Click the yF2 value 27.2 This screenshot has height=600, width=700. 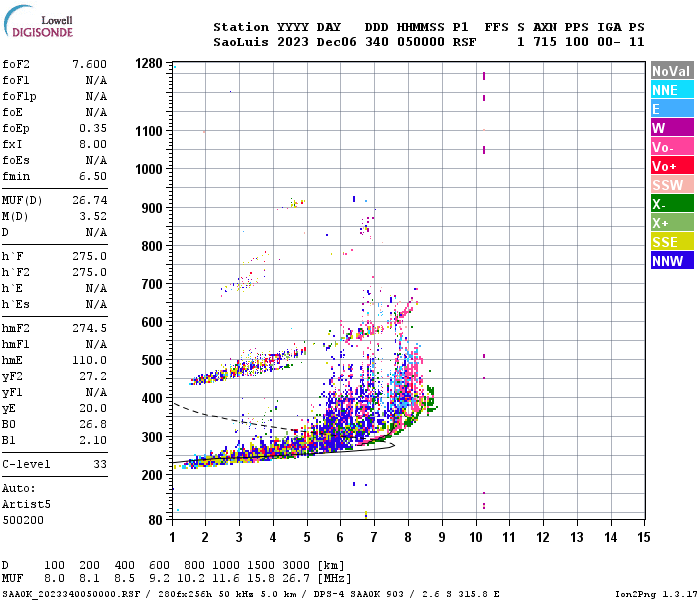click(x=93, y=376)
